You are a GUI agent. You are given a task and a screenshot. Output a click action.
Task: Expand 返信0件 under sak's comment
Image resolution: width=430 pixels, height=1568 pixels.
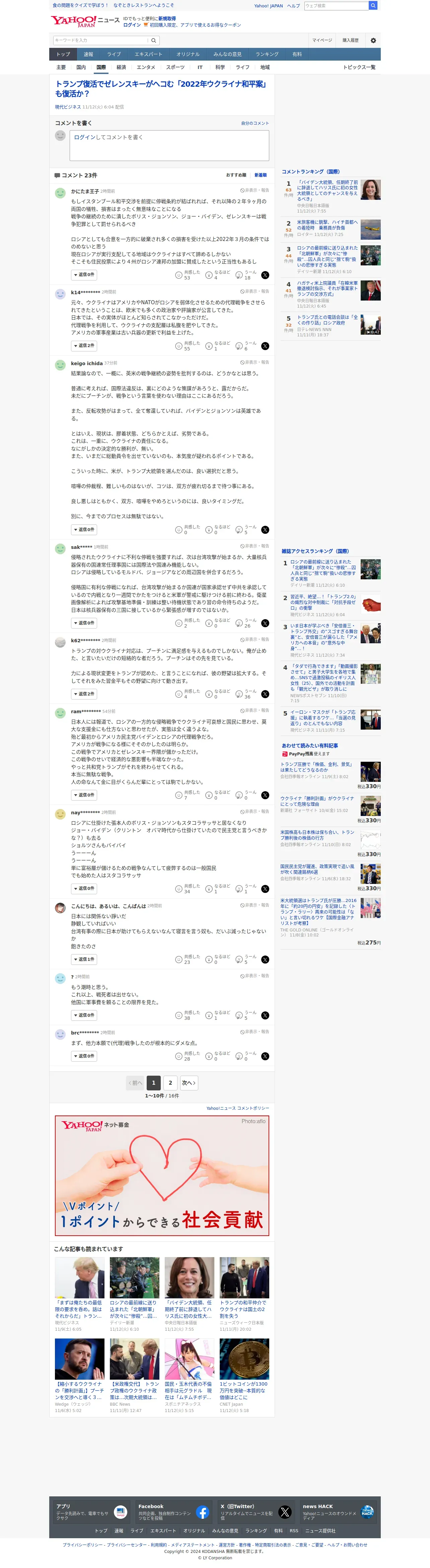click(x=84, y=623)
